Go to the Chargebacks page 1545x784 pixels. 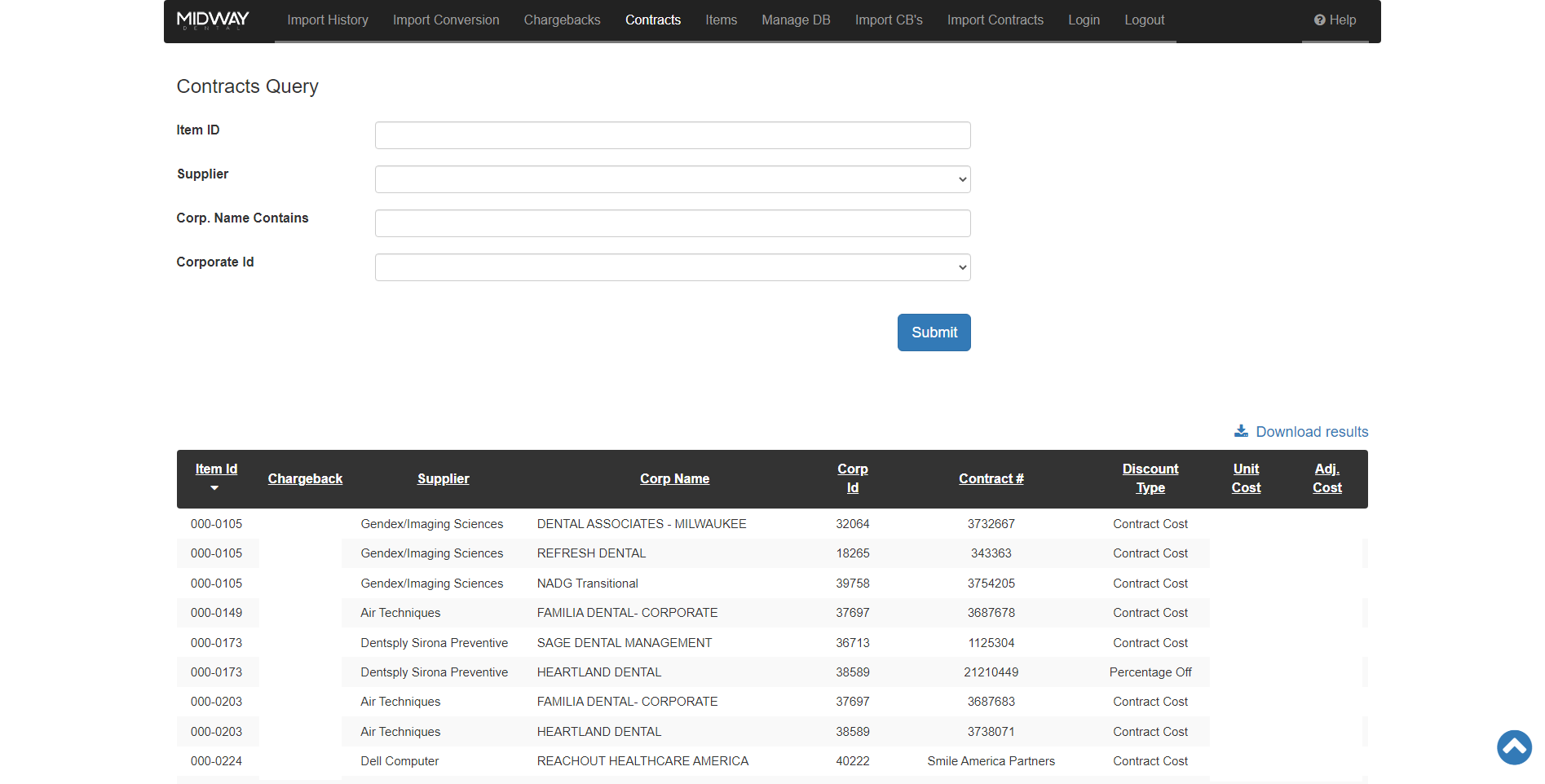coord(562,20)
